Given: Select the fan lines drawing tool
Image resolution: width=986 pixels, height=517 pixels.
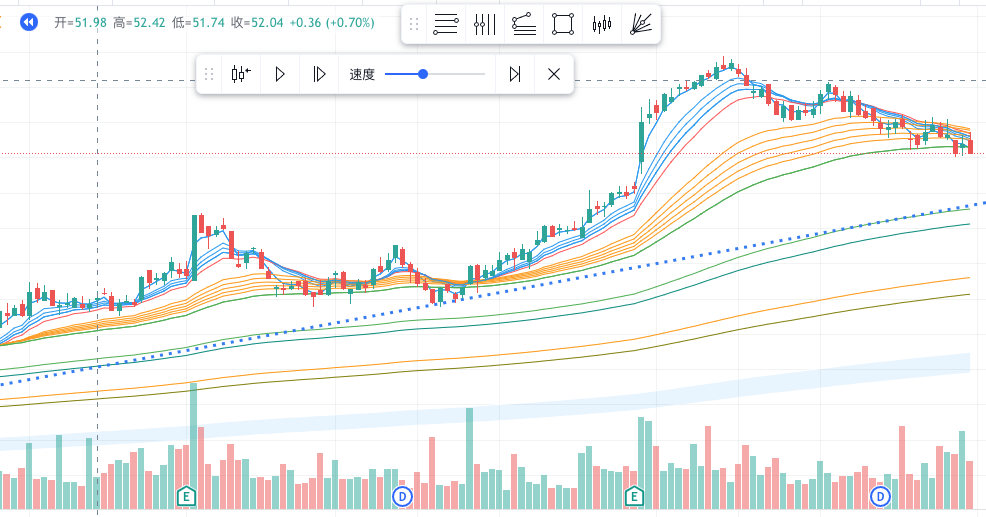Looking at the screenshot, I should tap(641, 25).
